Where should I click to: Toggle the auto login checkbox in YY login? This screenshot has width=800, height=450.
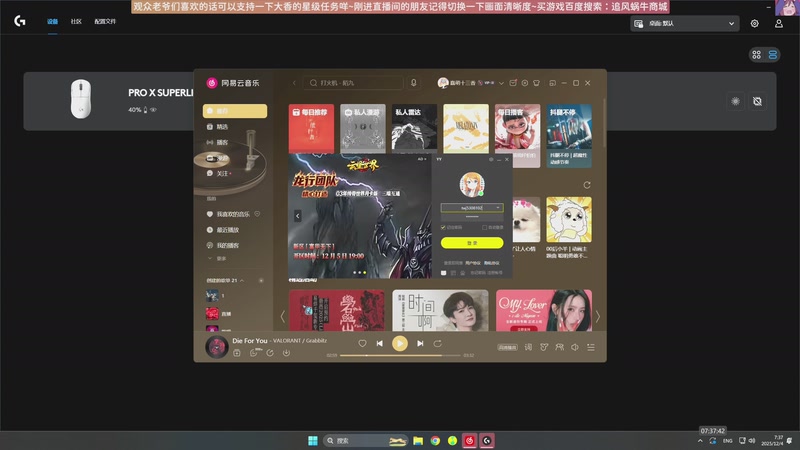click(484, 228)
